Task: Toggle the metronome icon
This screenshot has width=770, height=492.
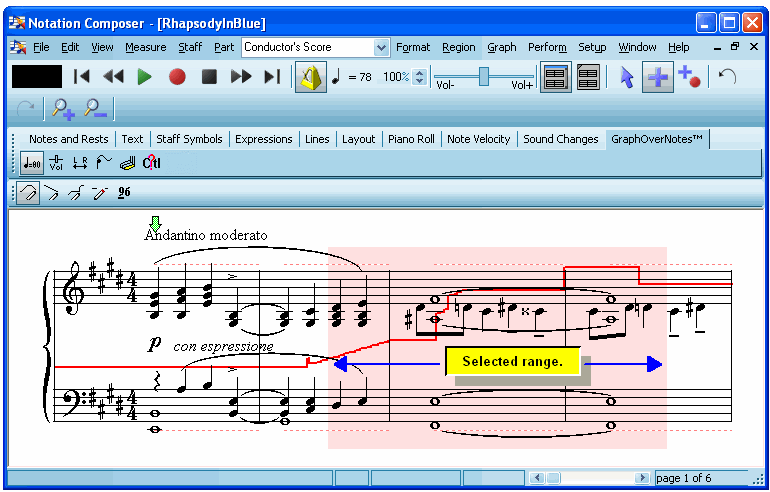Action: [x=310, y=77]
